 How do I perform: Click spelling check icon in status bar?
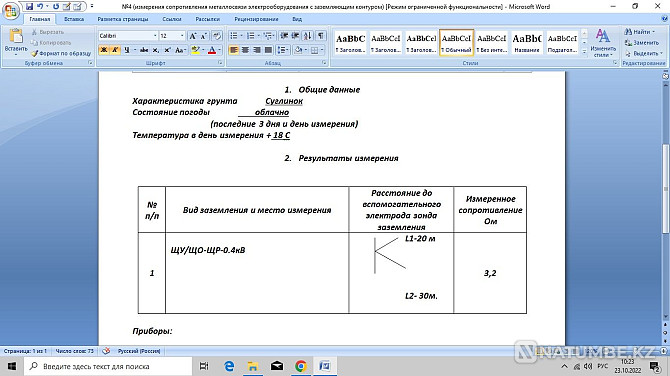(x=106, y=351)
